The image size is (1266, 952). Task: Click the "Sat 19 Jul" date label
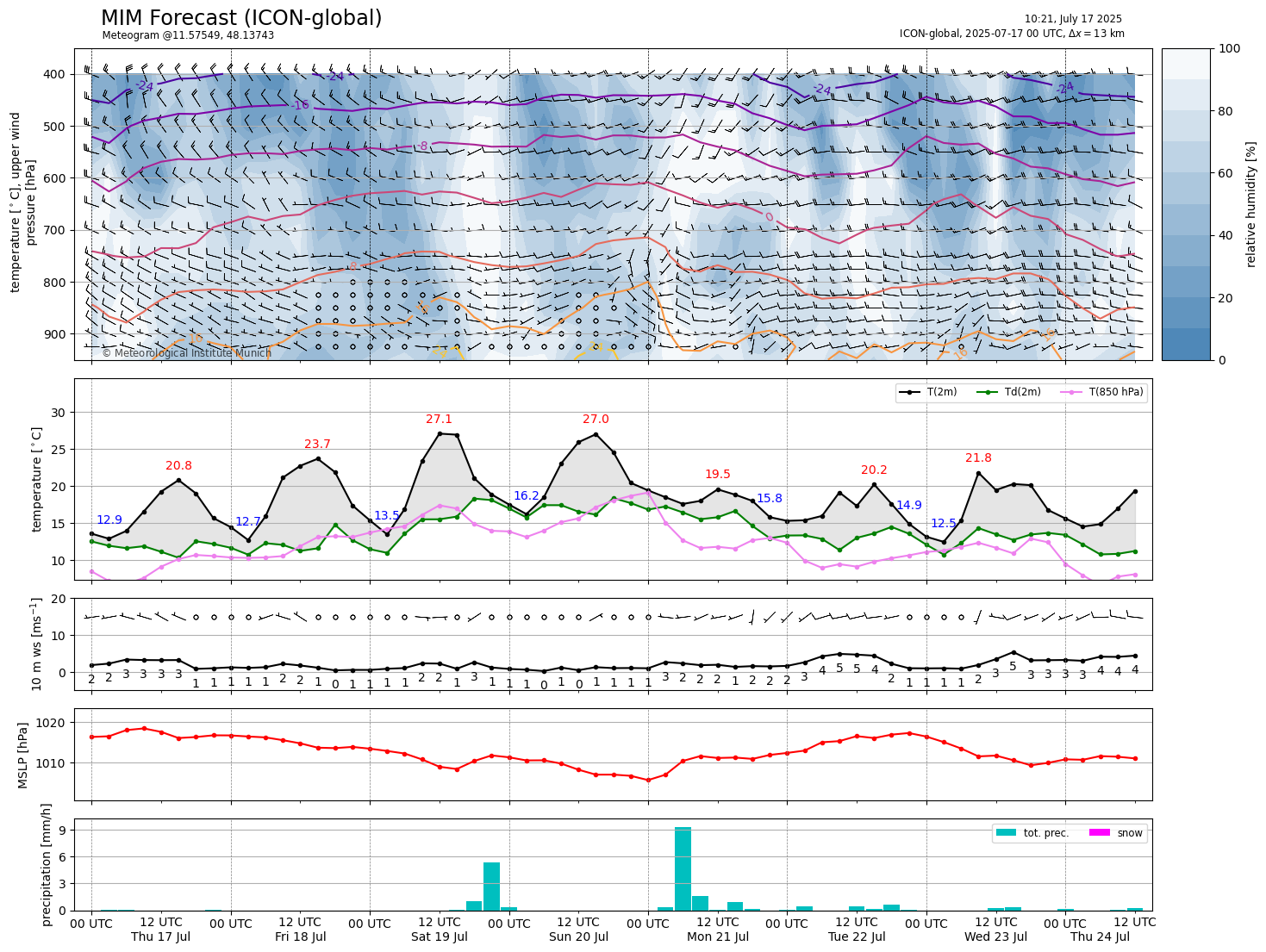pyautogui.click(x=440, y=937)
